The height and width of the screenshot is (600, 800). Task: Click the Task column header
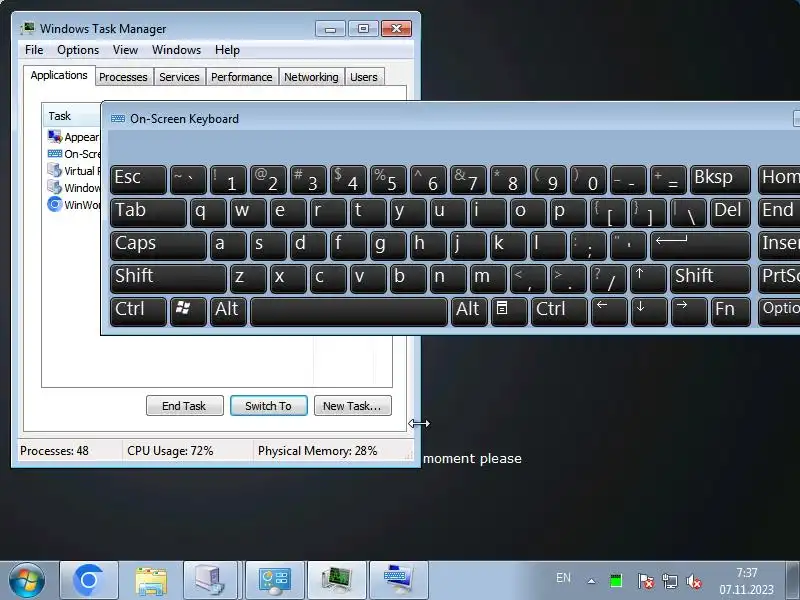tap(71, 116)
